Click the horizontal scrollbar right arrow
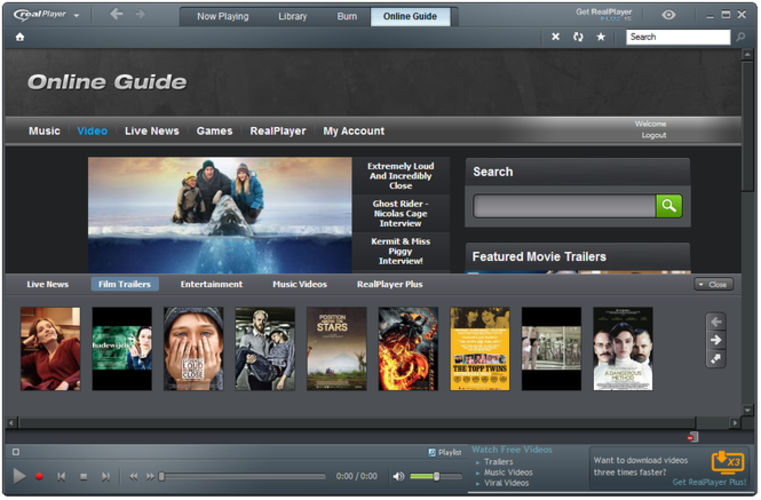Viewport: 761px width, 500px height. 735,423
